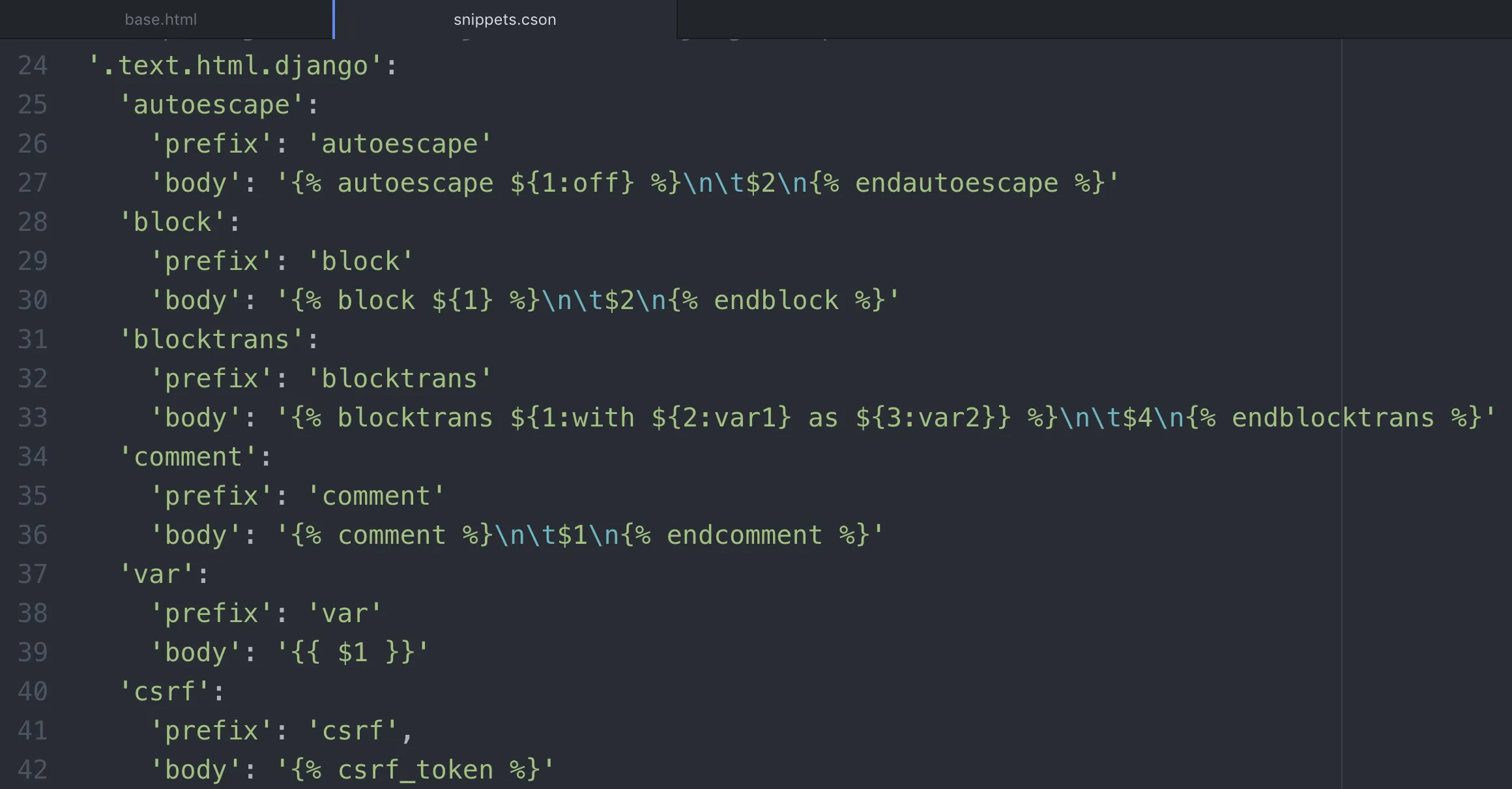Screen dimensions: 1512x789
Task: Switch to the base.html tab
Action: click(x=160, y=20)
